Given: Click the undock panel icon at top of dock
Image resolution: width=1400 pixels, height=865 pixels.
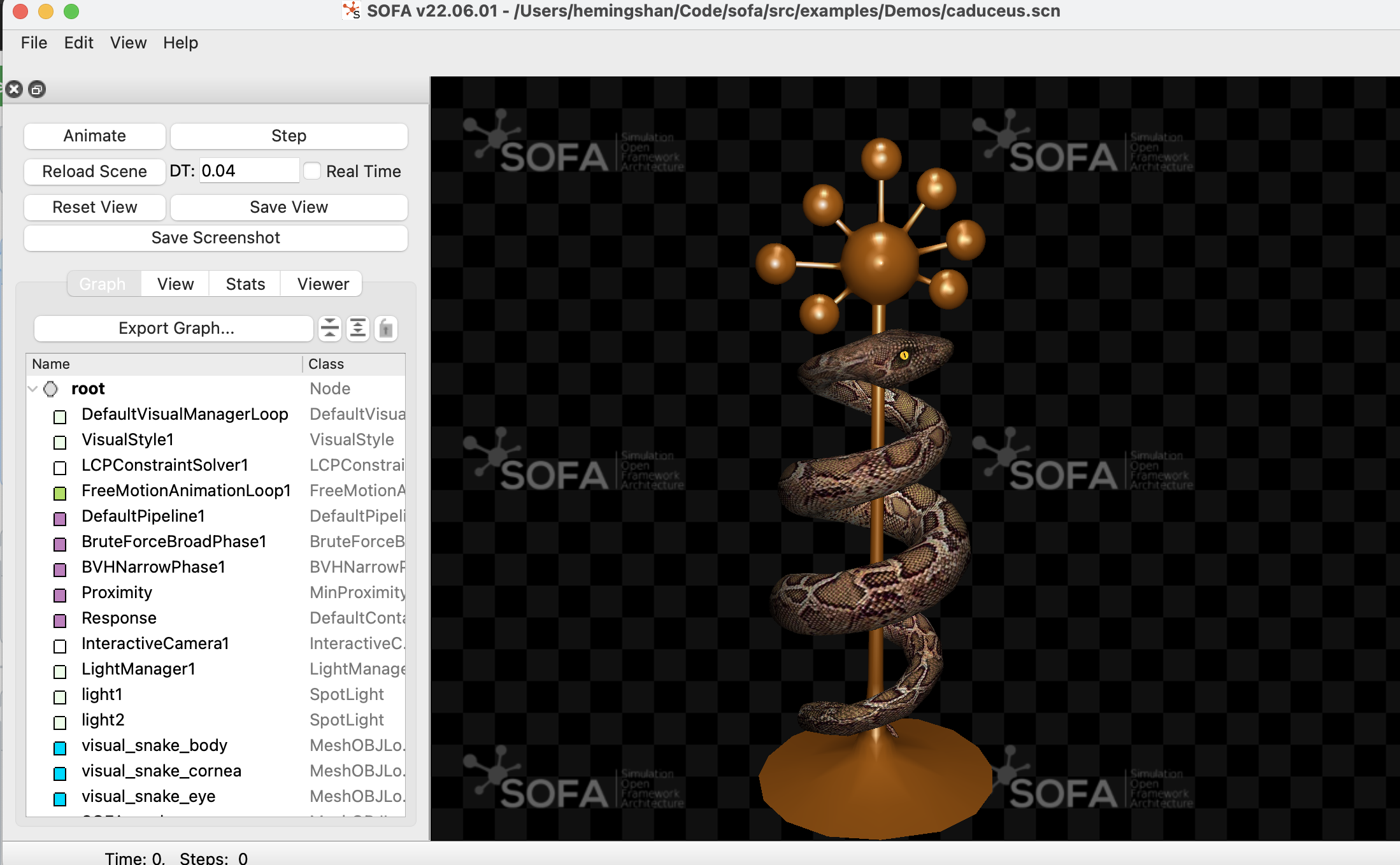Looking at the screenshot, I should point(36,89).
